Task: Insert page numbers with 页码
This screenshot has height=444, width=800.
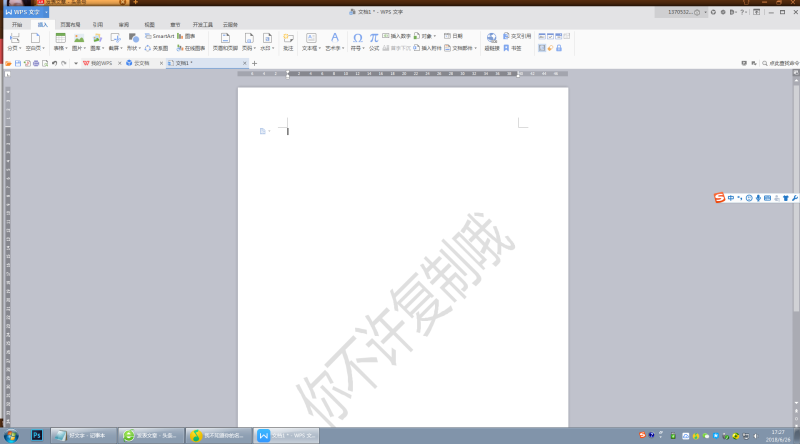Action: tap(248, 41)
